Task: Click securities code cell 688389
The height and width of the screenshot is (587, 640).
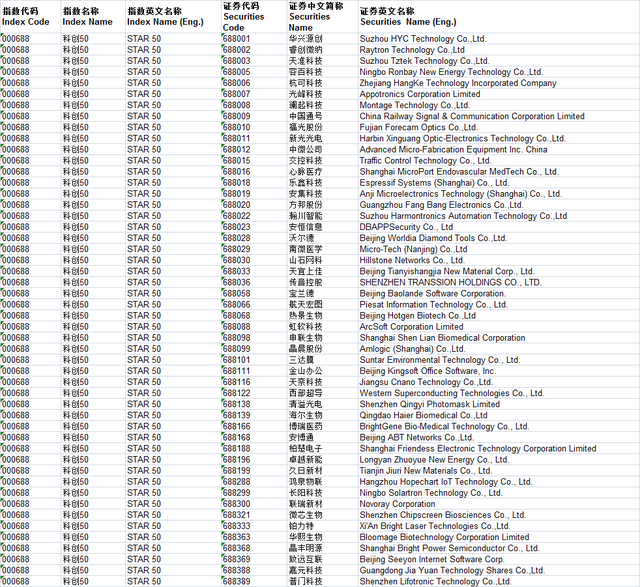Action: 254,581
